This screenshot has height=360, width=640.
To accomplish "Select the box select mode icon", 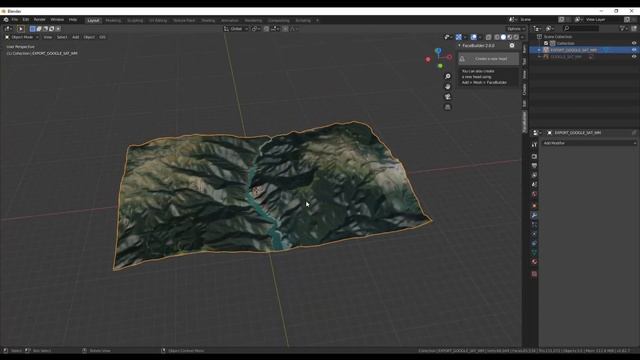I will click(33, 29).
